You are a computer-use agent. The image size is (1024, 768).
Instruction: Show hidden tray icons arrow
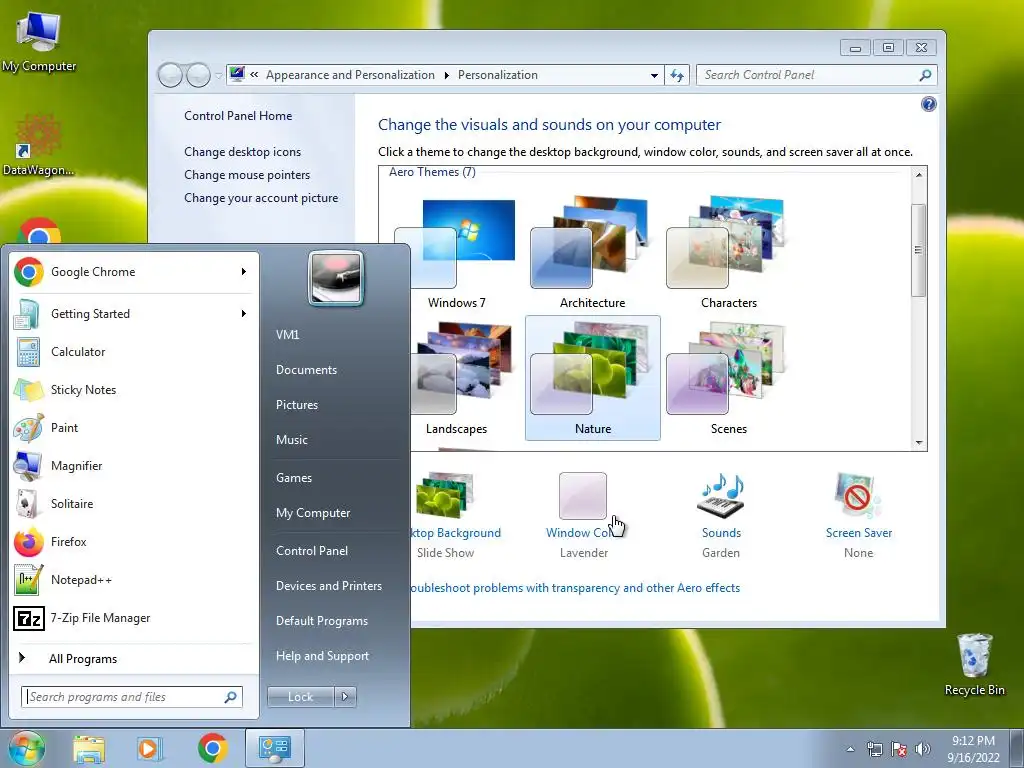click(850, 749)
